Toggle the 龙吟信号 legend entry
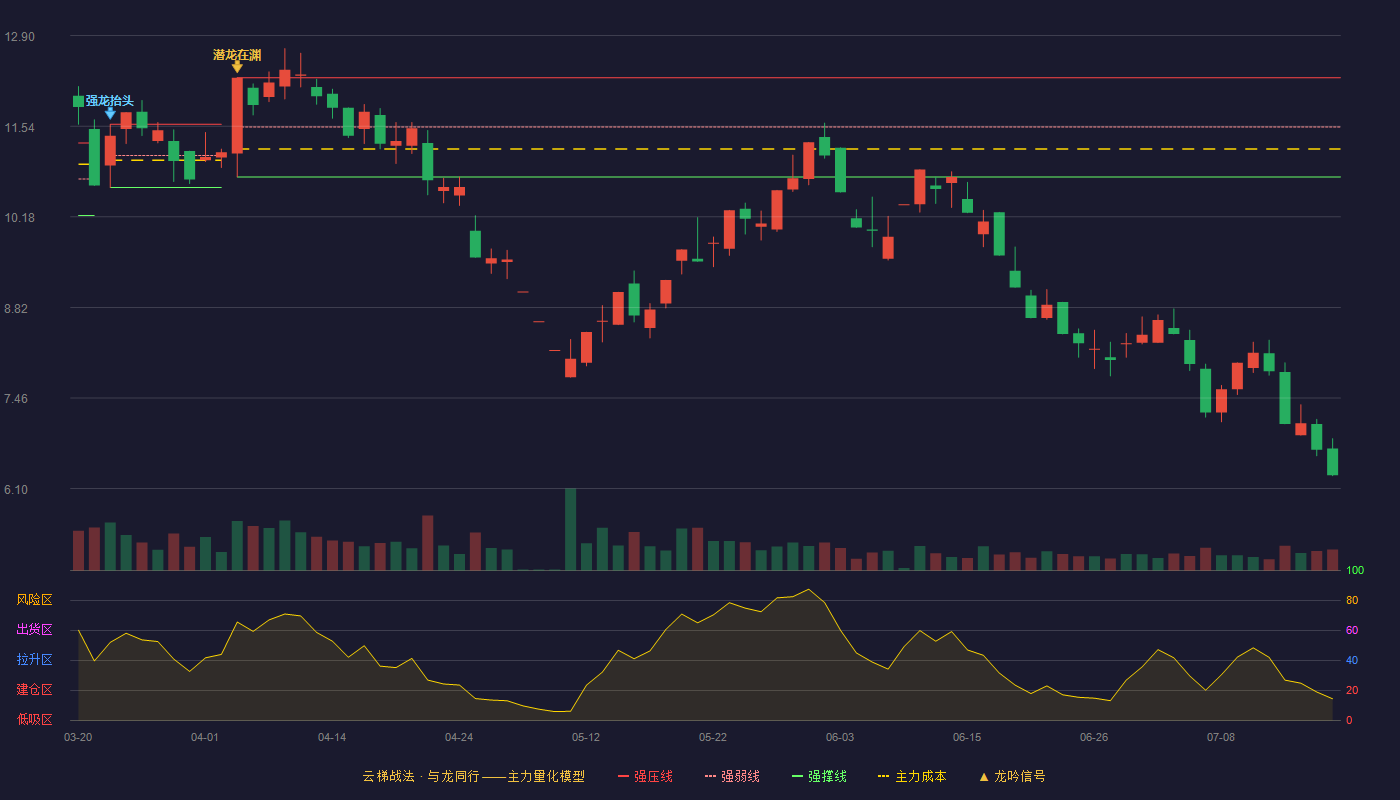The width and height of the screenshot is (1400, 800). point(1012,776)
